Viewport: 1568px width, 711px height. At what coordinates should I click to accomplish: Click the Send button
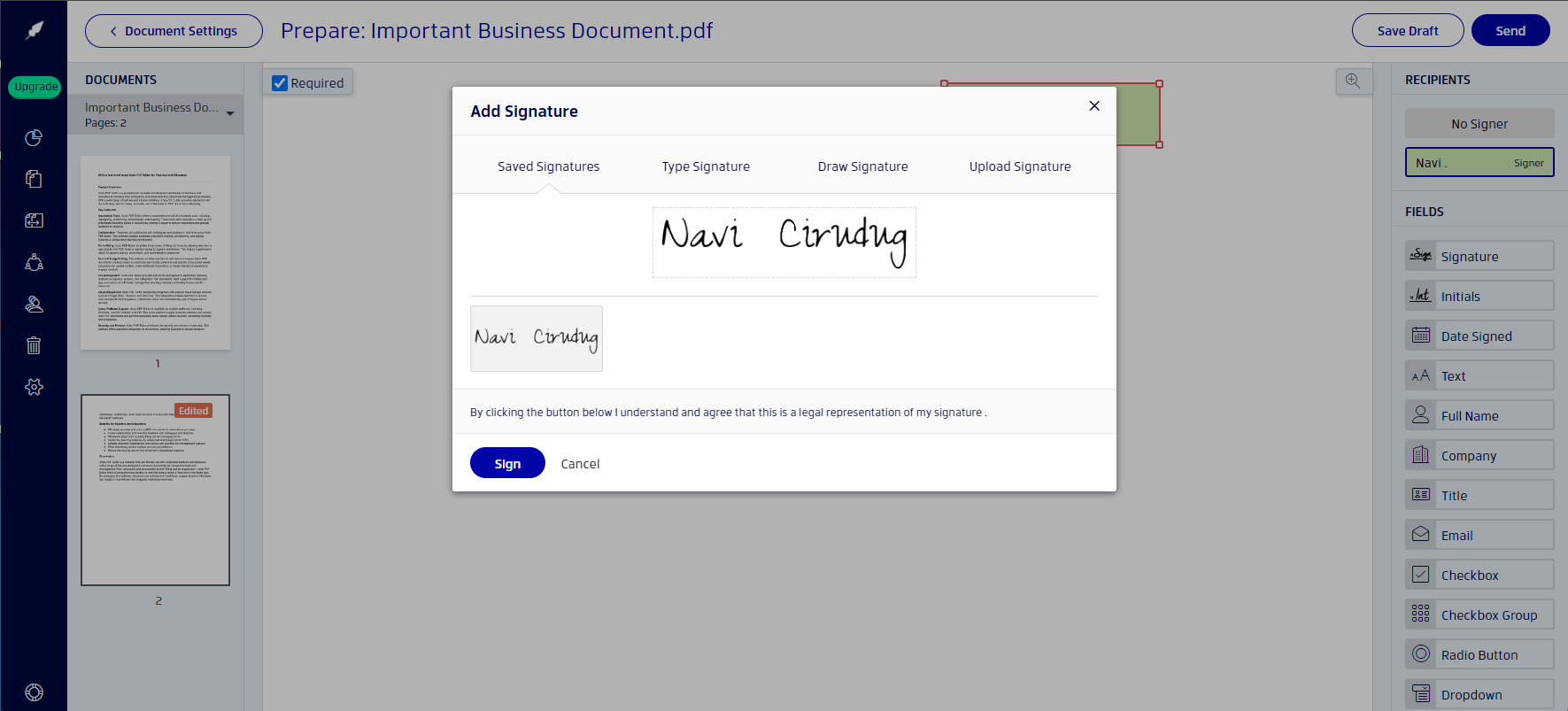point(1510,30)
